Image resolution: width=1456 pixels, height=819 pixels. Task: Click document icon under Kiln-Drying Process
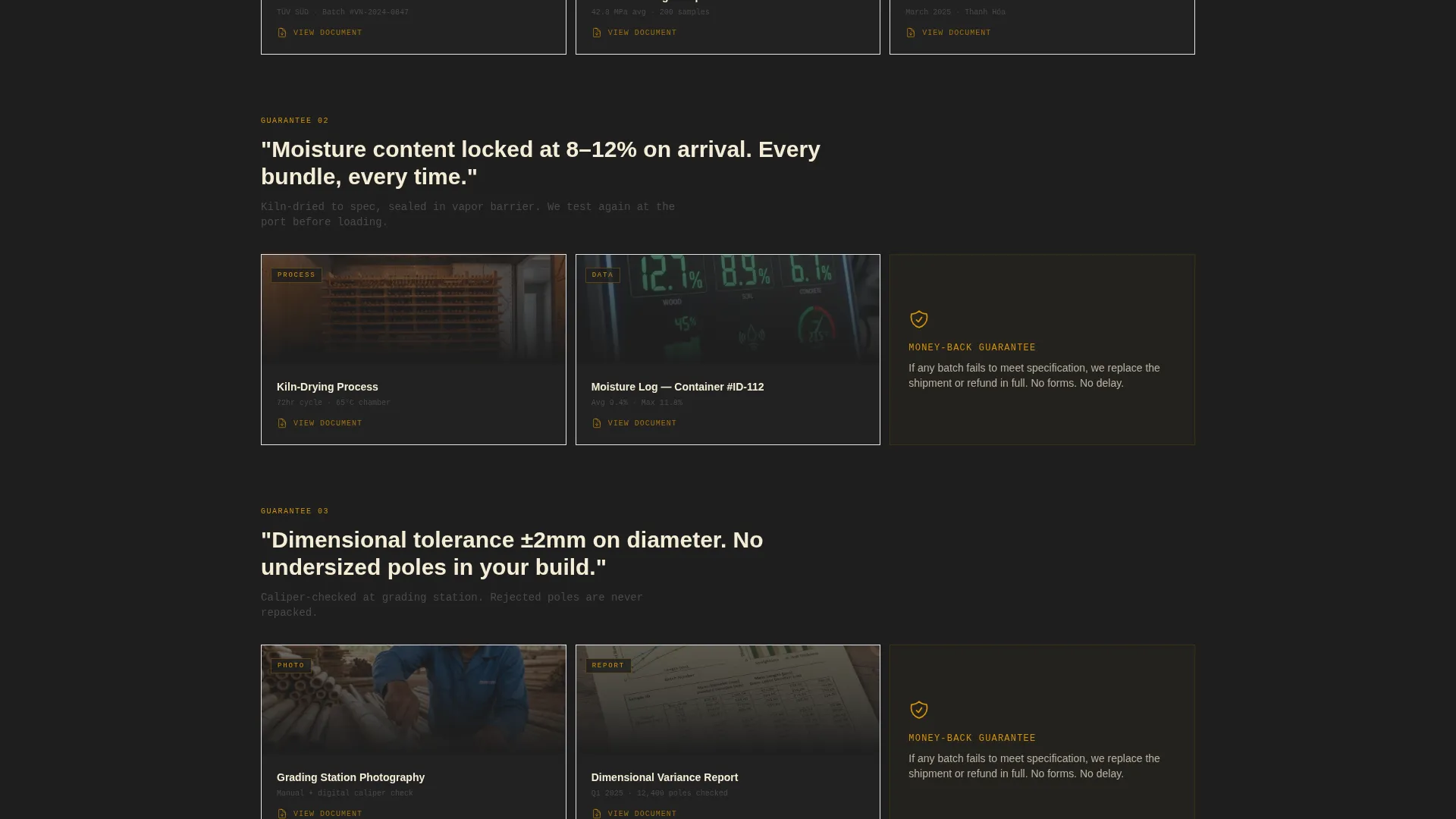(x=282, y=423)
